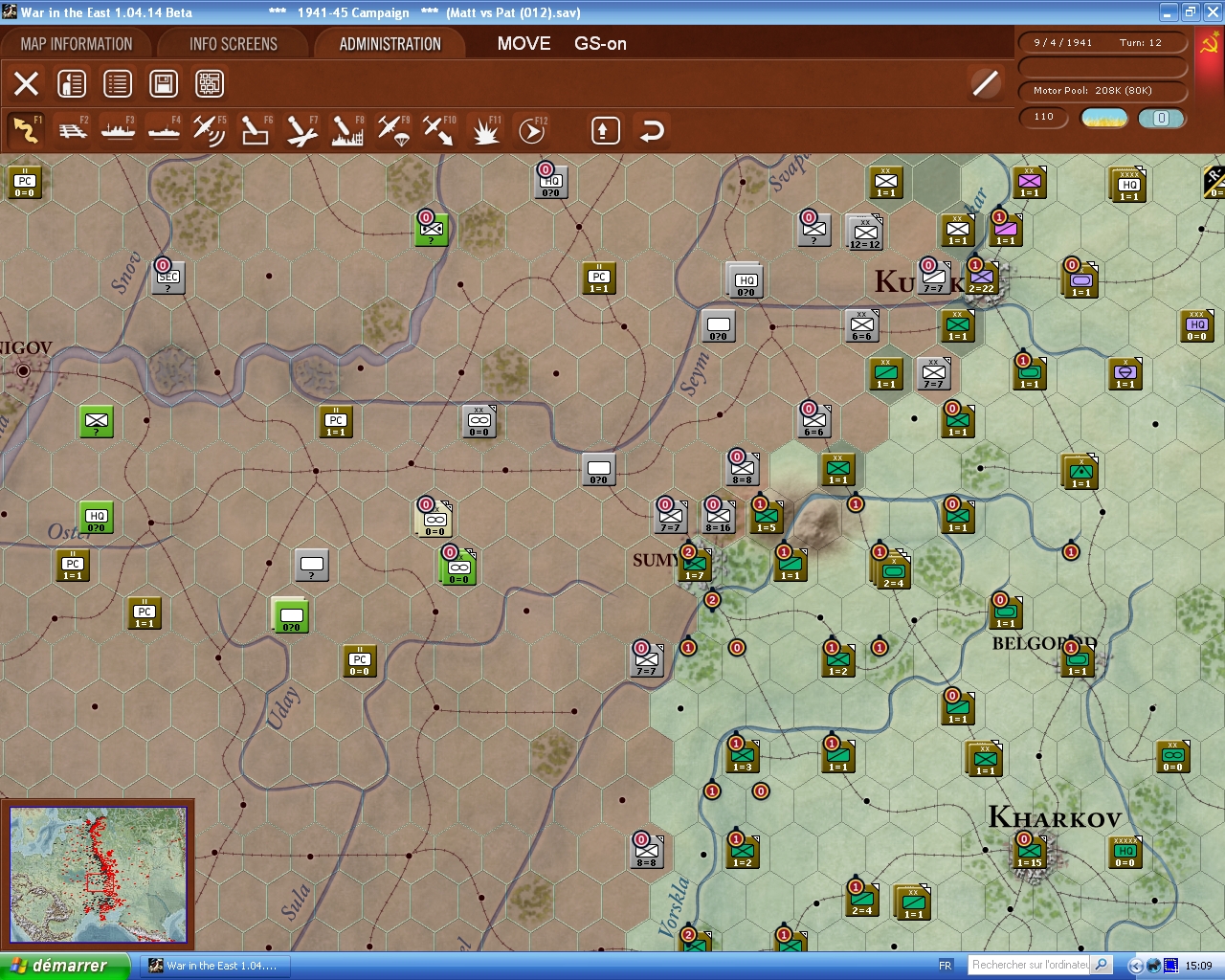Select the F2 rail movement icon

72,129
